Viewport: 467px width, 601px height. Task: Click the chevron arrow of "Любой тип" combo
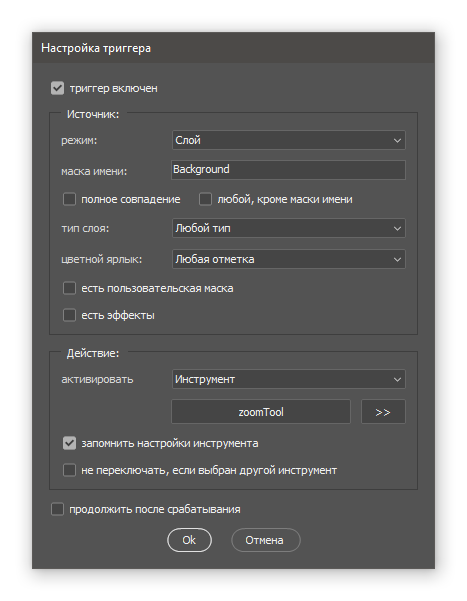[x=397, y=228]
